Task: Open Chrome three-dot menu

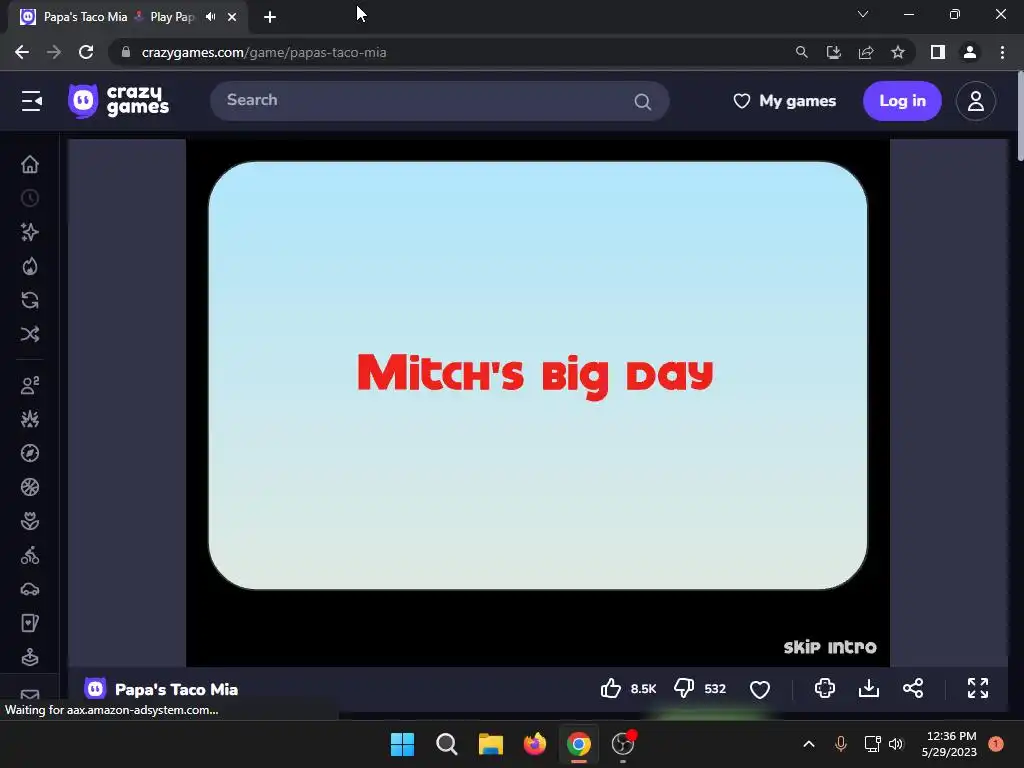Action: [1002, 52]
